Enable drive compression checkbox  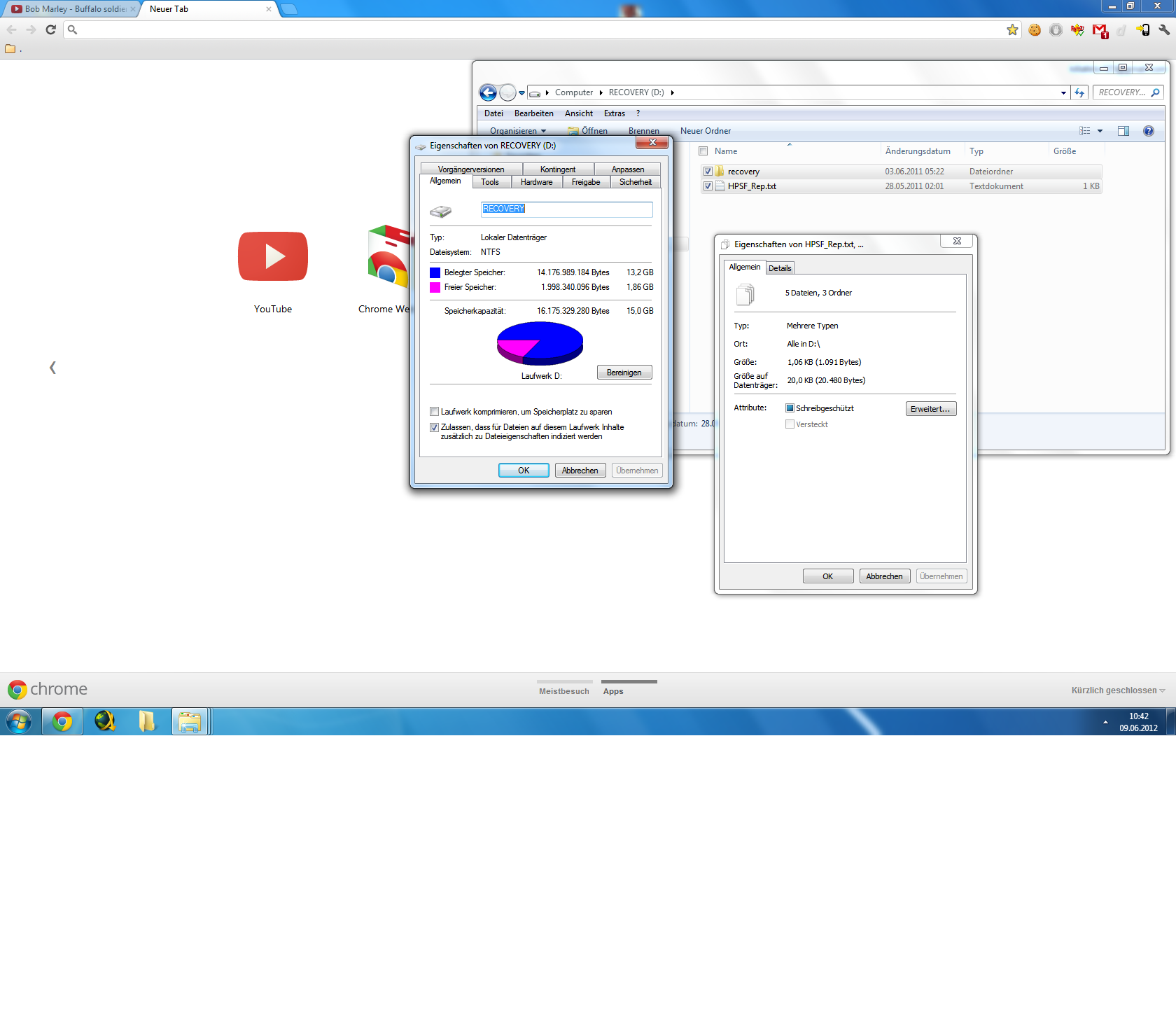[435, 412]
